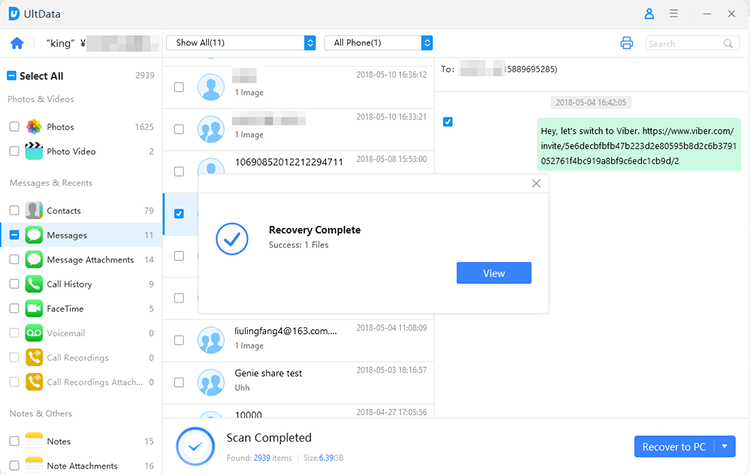Select Messages in the sidebar

[67, 235]
